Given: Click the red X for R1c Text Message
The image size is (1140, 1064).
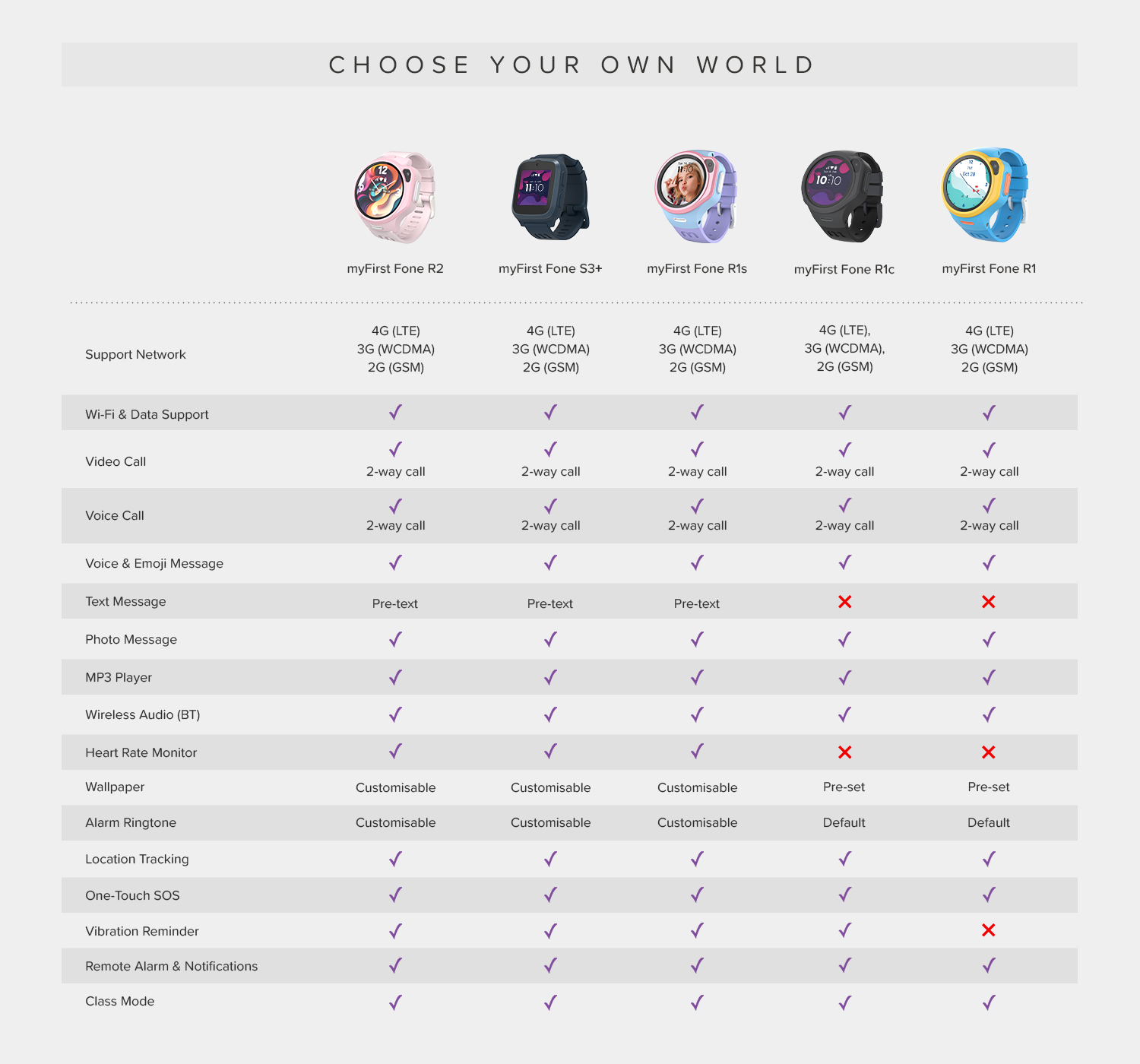Looking at the screenshot, I should click(x=844, y=602).
